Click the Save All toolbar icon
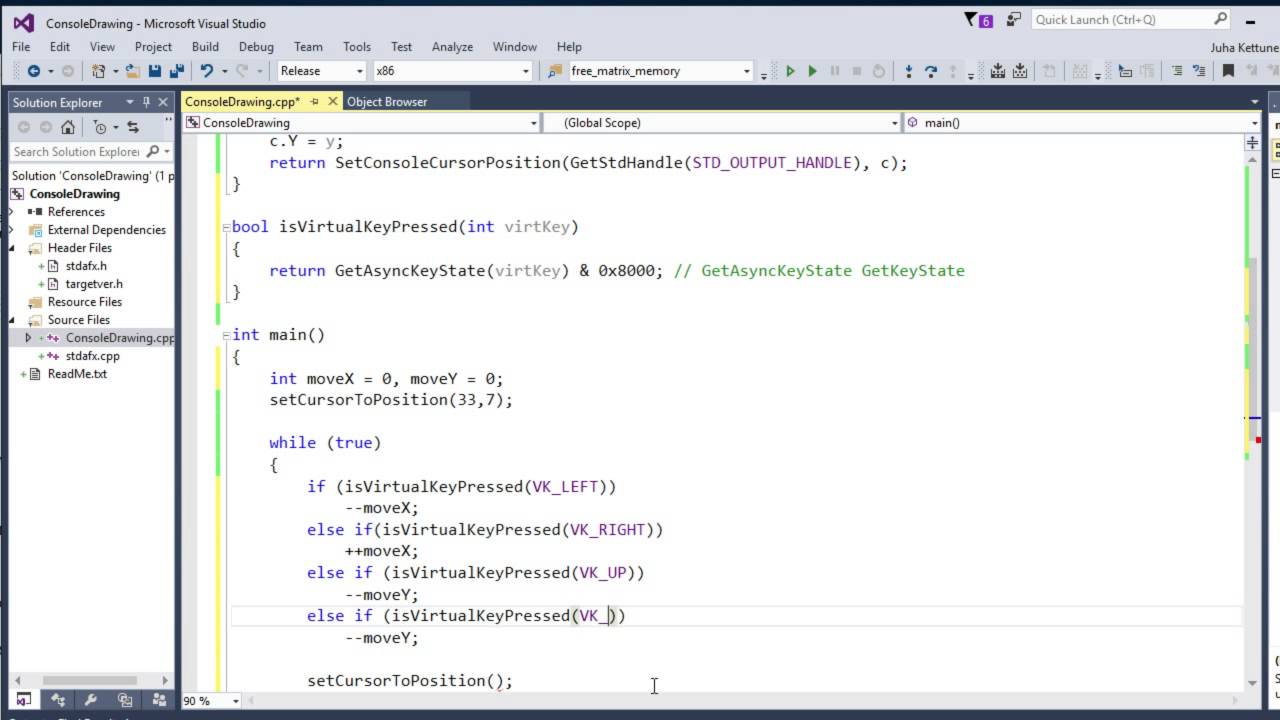This screenshot has height=720, width=1280. (x=176, y=71)
